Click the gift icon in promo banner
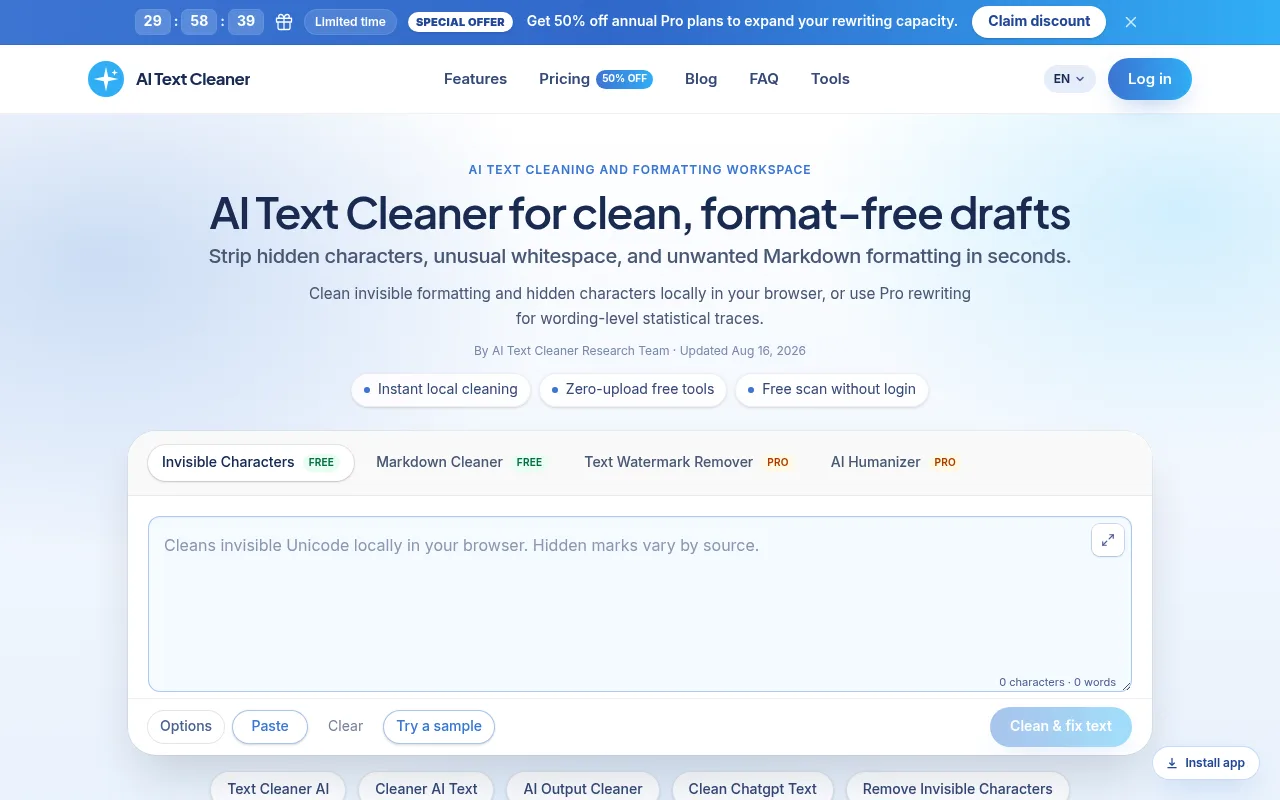Image resolution: width=1280 pixels, height=800 pixels. [284, 22]
